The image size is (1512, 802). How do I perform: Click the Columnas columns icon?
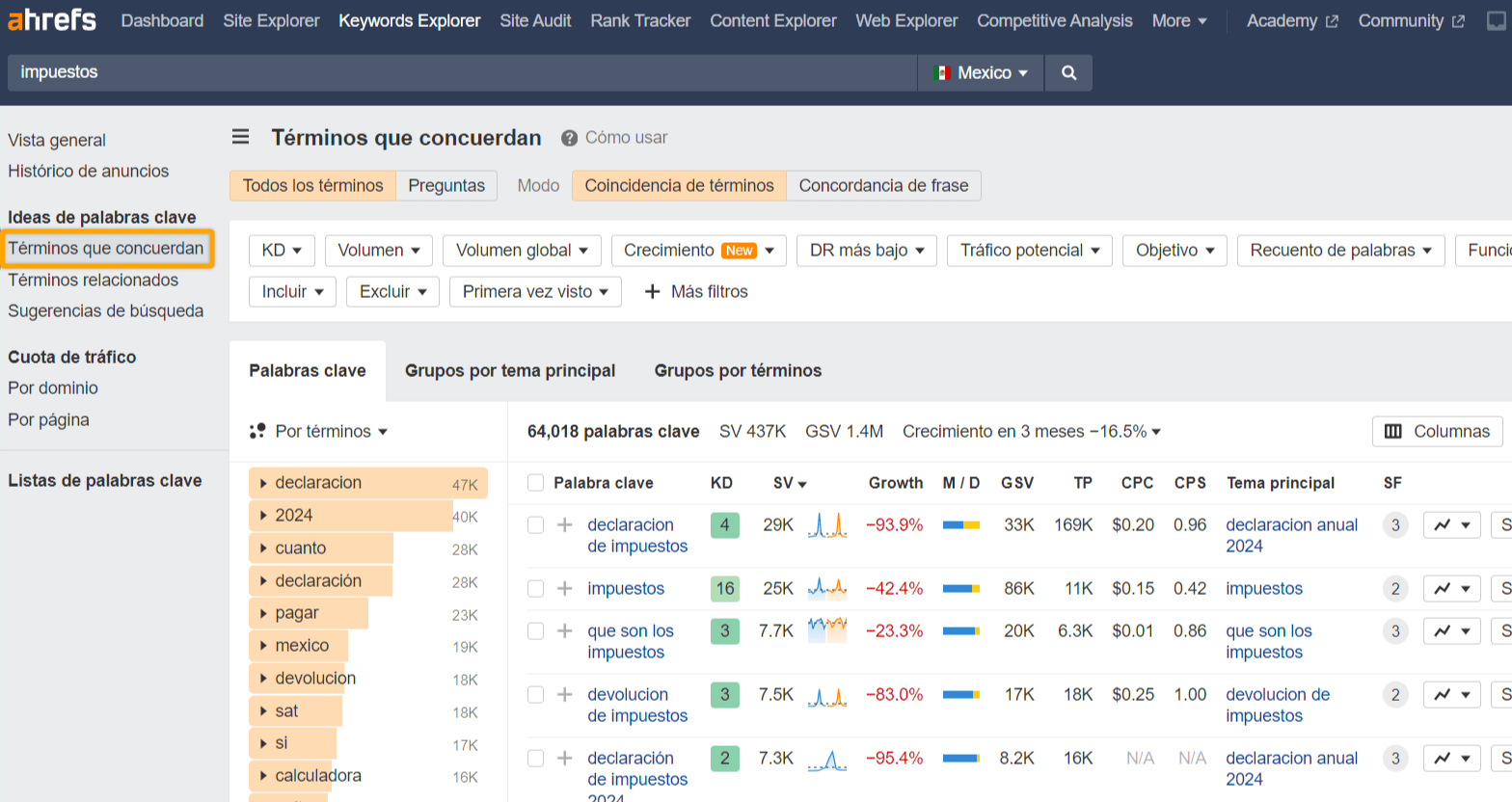(1392, 431)
